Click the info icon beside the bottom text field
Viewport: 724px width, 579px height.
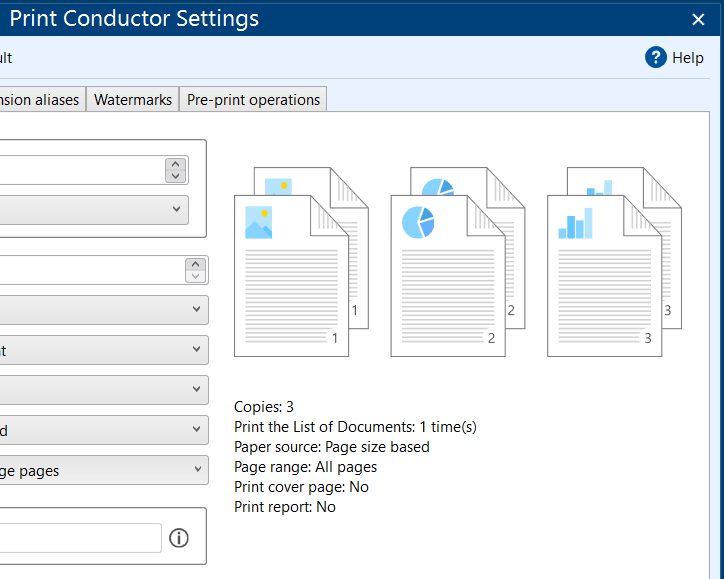tap(179, 538)
